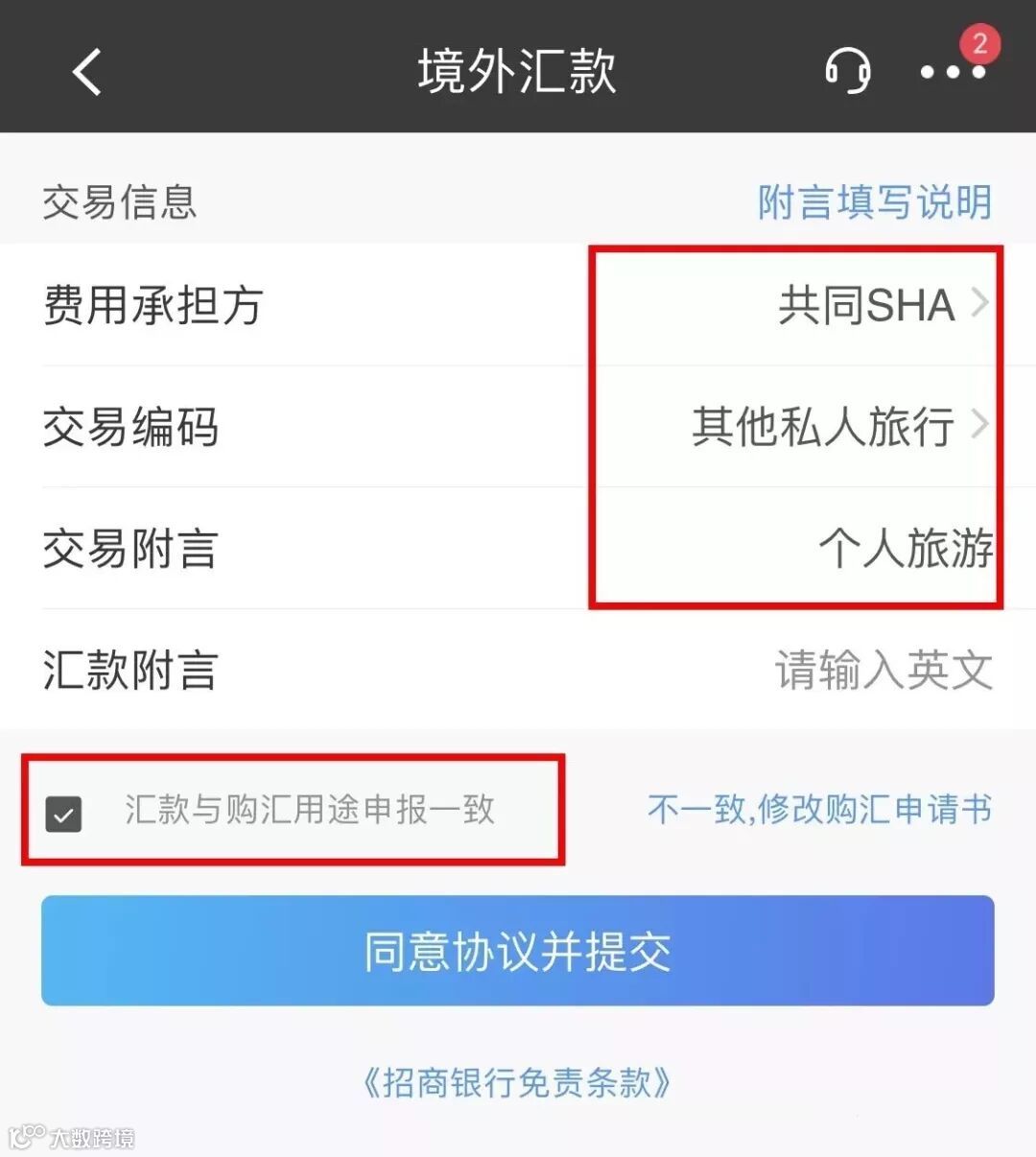Select the 共同SHA value text

[x=866, y=305]
